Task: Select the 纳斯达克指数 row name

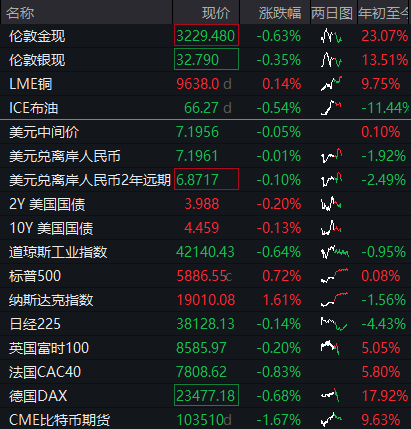Action: pos(51,300)
